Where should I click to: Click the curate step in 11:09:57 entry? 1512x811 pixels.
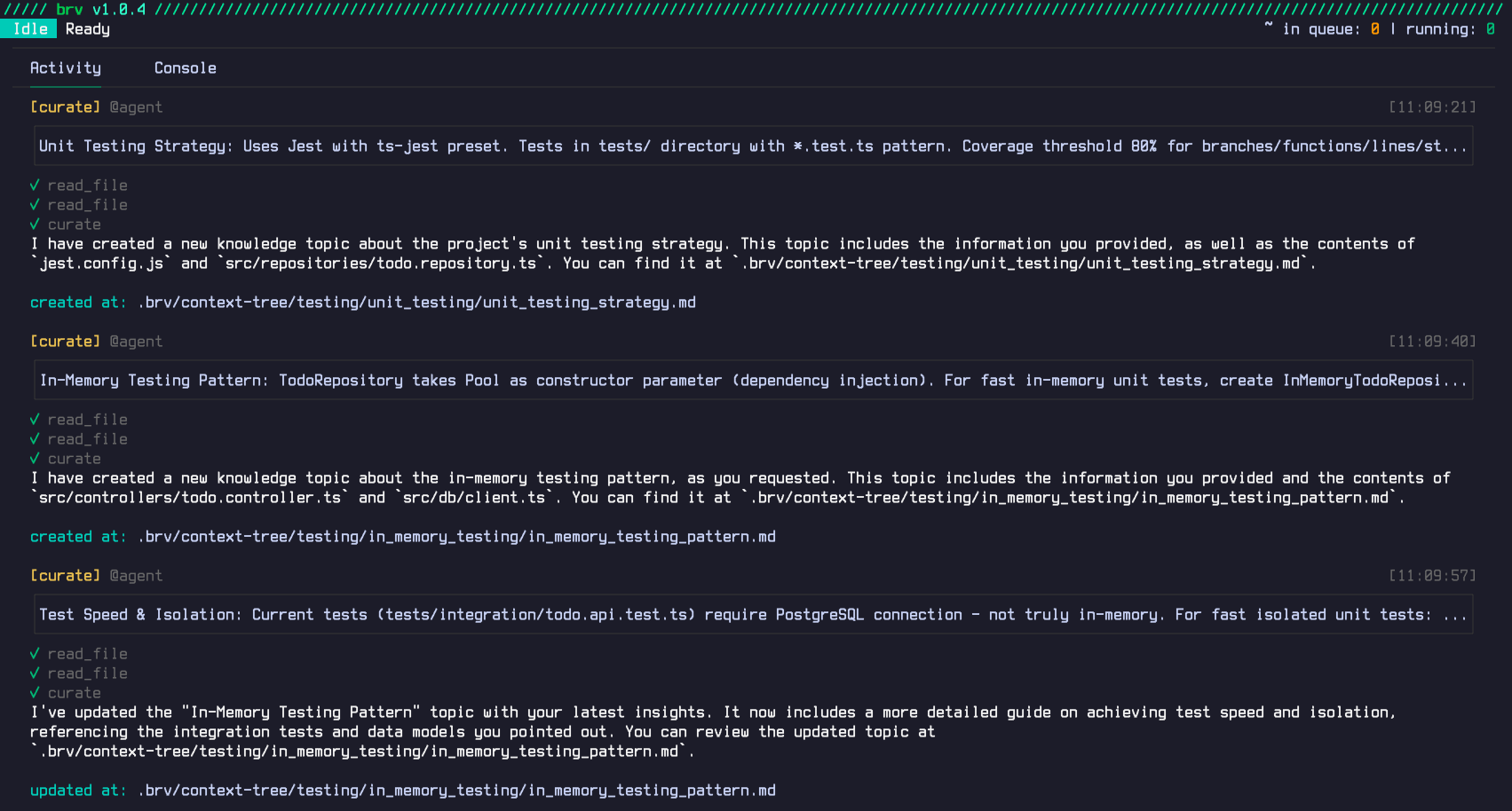click(75, 693)
